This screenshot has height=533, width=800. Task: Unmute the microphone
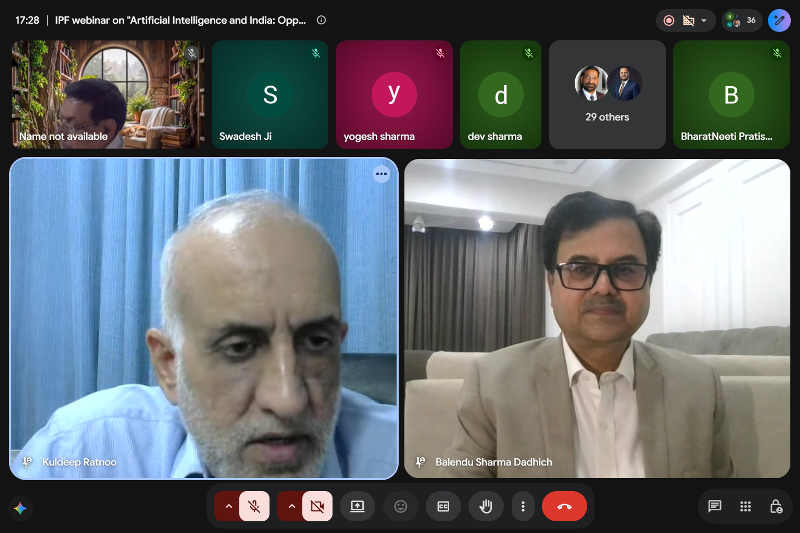254,506
